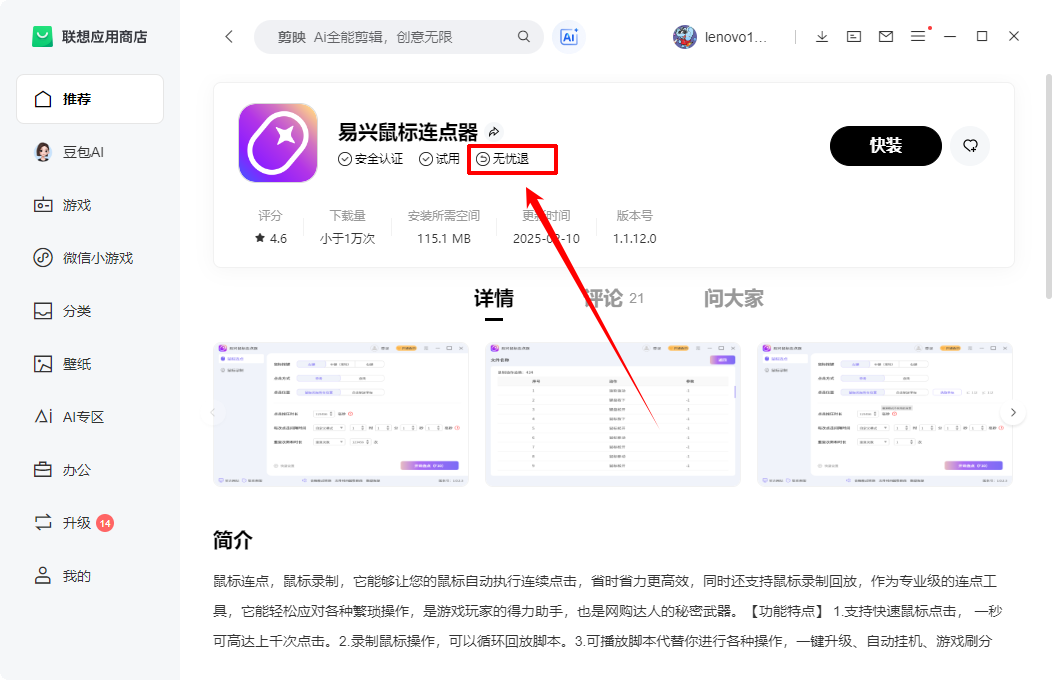Click the feedback window icon in header

[x=854, y=37]
